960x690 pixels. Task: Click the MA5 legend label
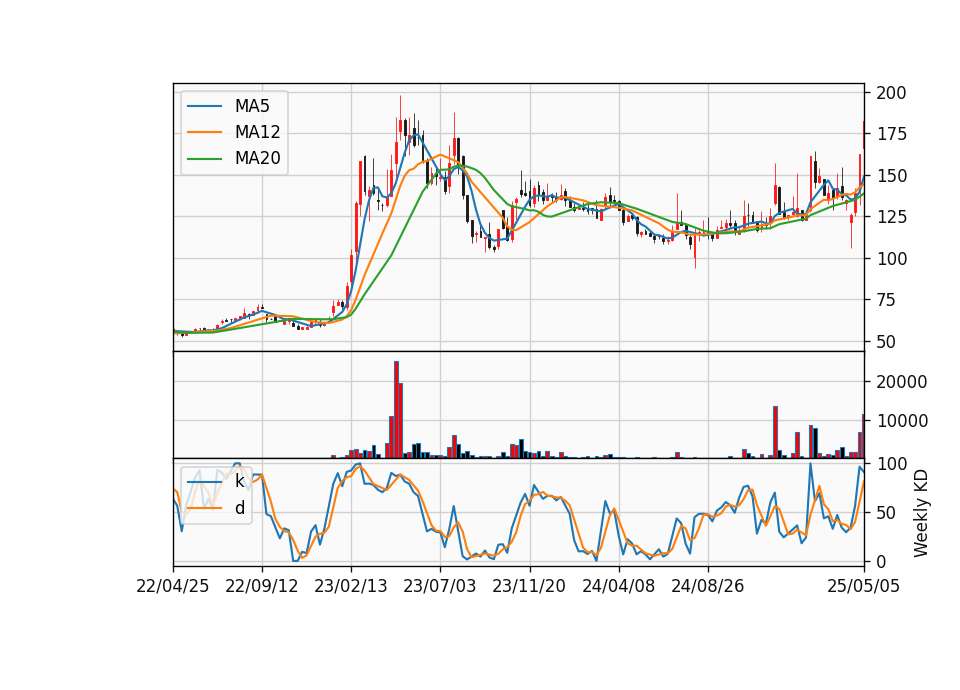click(x=252, y=106)
